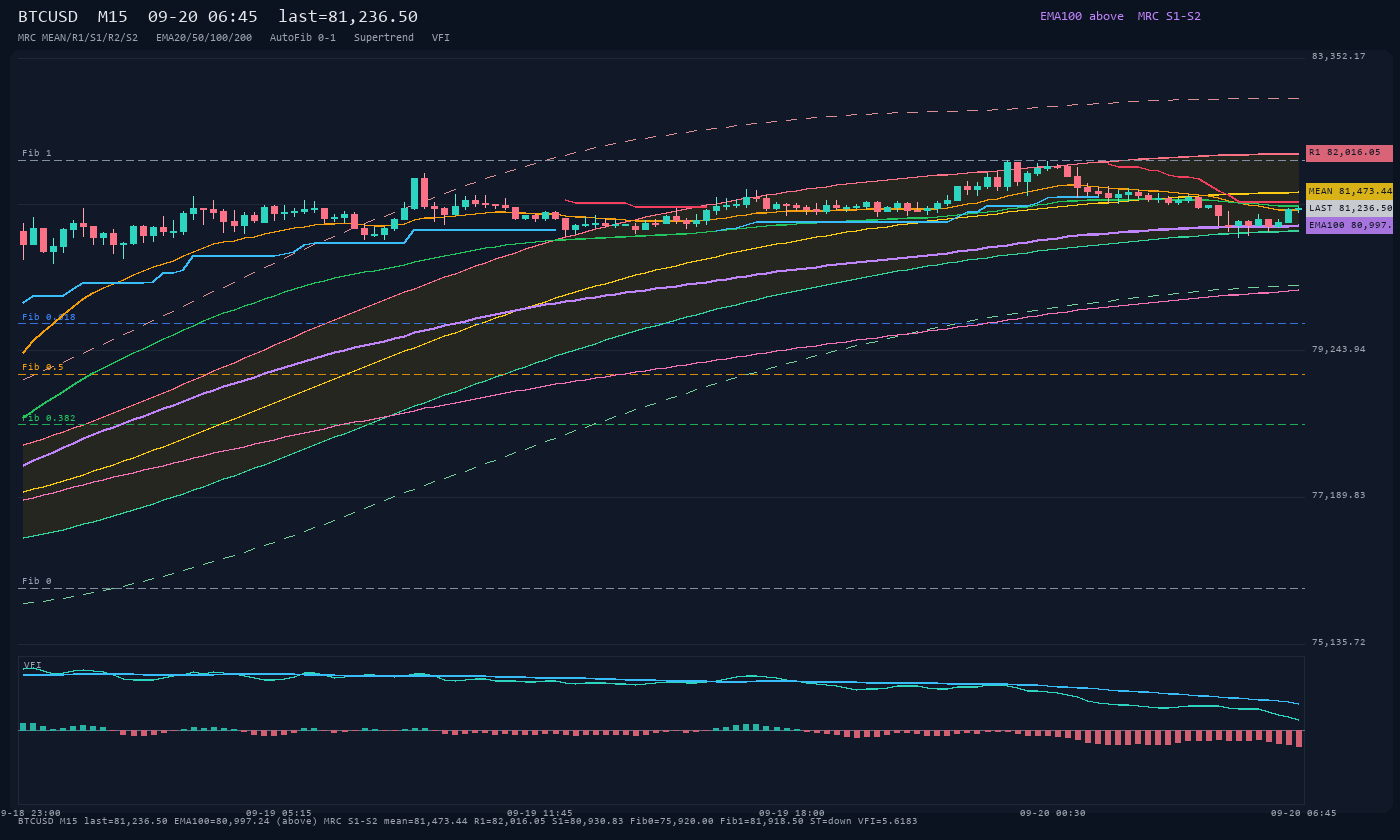Click the AutoFib 0-1 legend entry

pyautogui.click(x=303, y=38)
